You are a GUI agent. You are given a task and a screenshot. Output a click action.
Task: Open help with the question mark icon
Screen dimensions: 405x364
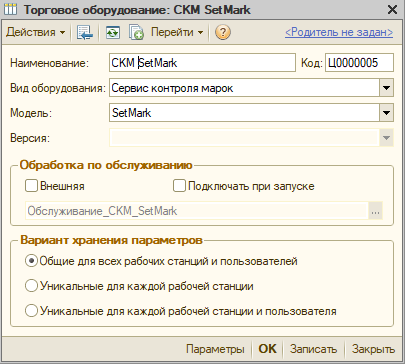coord(223,32)
